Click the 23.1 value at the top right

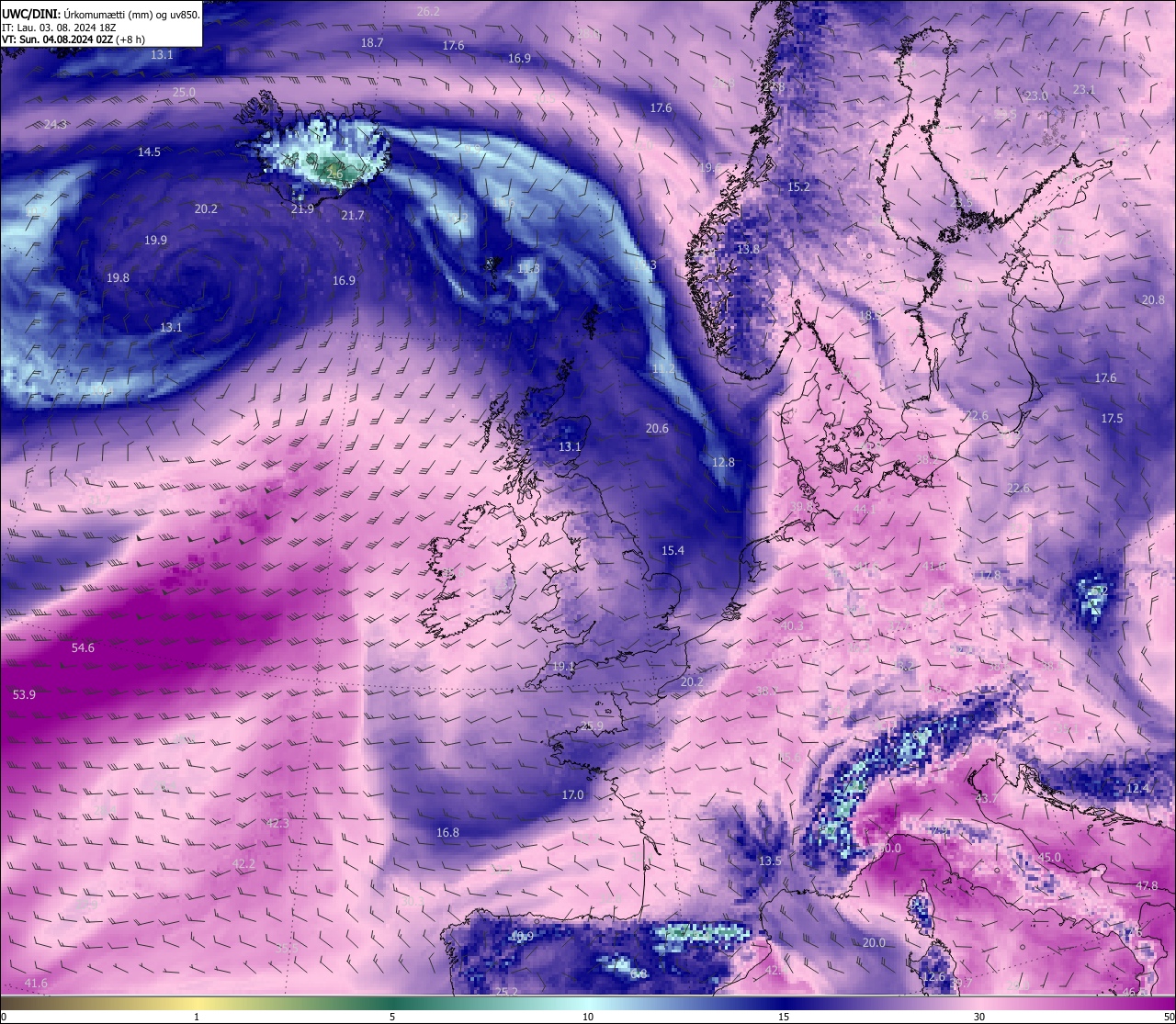pyautogui.click(x=1084, y=89)
